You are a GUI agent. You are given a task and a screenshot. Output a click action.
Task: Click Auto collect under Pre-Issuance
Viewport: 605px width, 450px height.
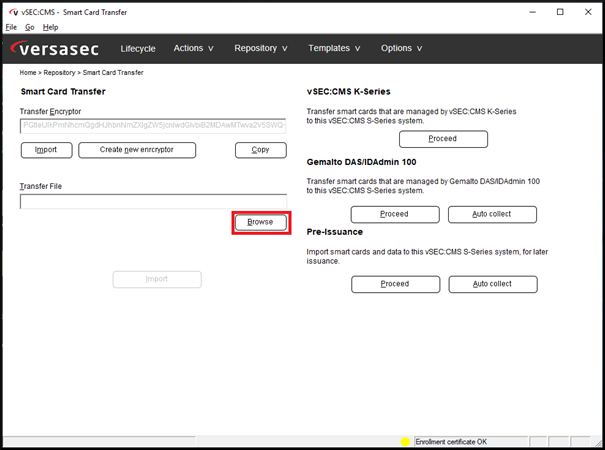click(x=493, y=284)
